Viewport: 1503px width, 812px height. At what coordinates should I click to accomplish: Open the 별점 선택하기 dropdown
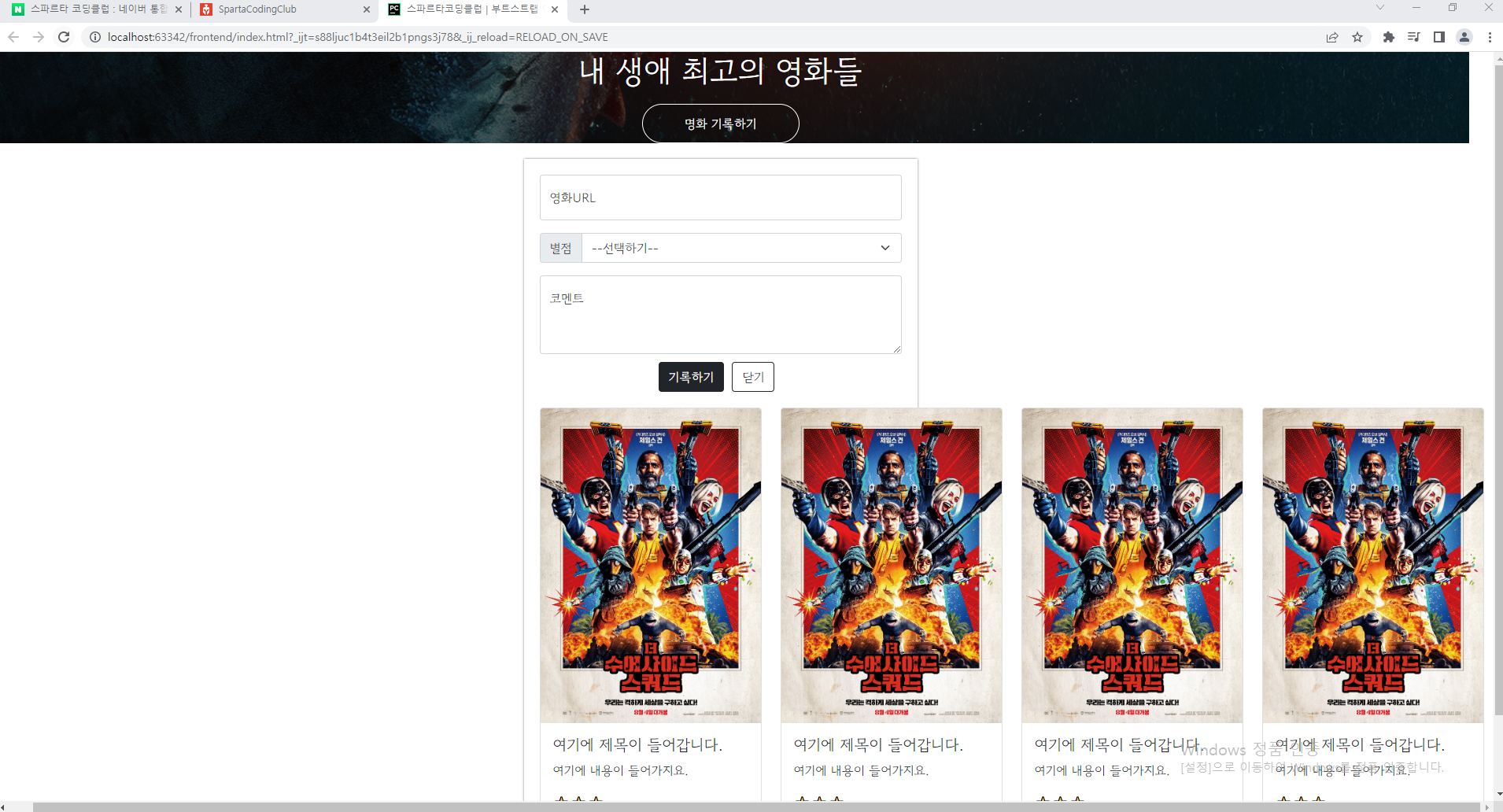tap(741, 248)
